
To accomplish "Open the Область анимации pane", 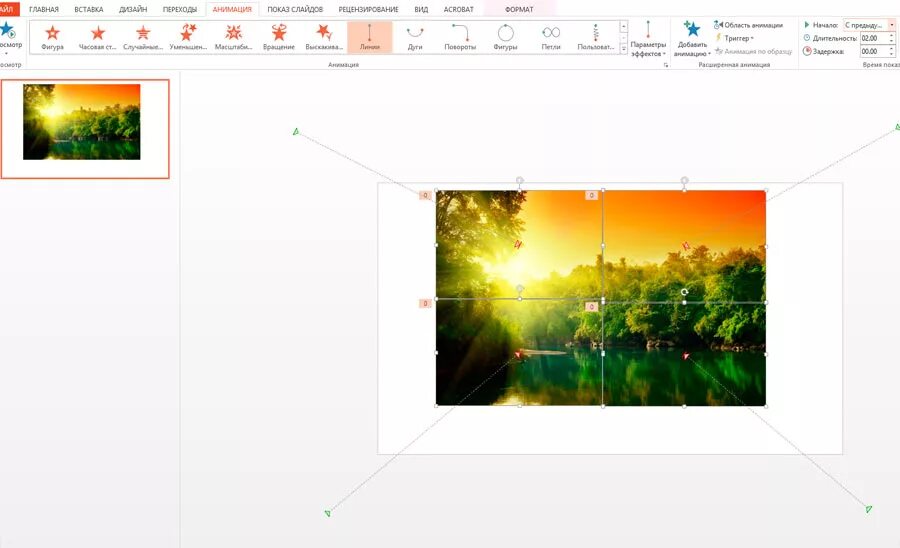I will 748,25.
